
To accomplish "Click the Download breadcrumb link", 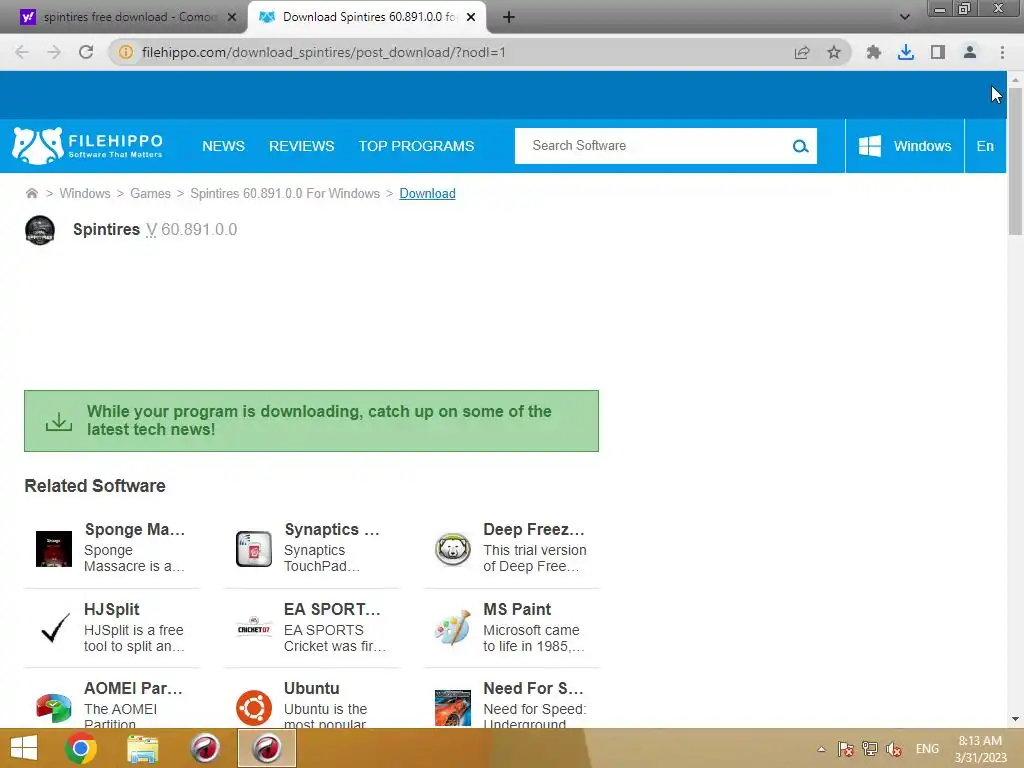I will 427,193.
